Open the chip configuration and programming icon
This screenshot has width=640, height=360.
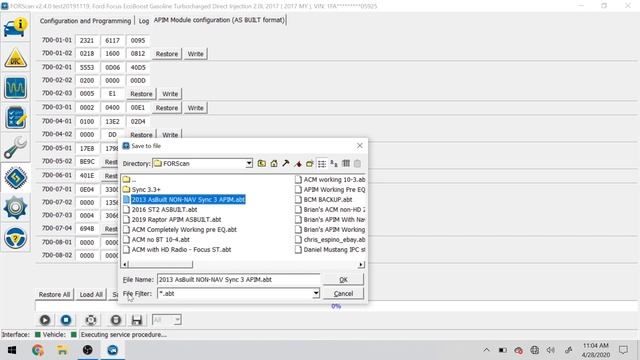[16, 178]
